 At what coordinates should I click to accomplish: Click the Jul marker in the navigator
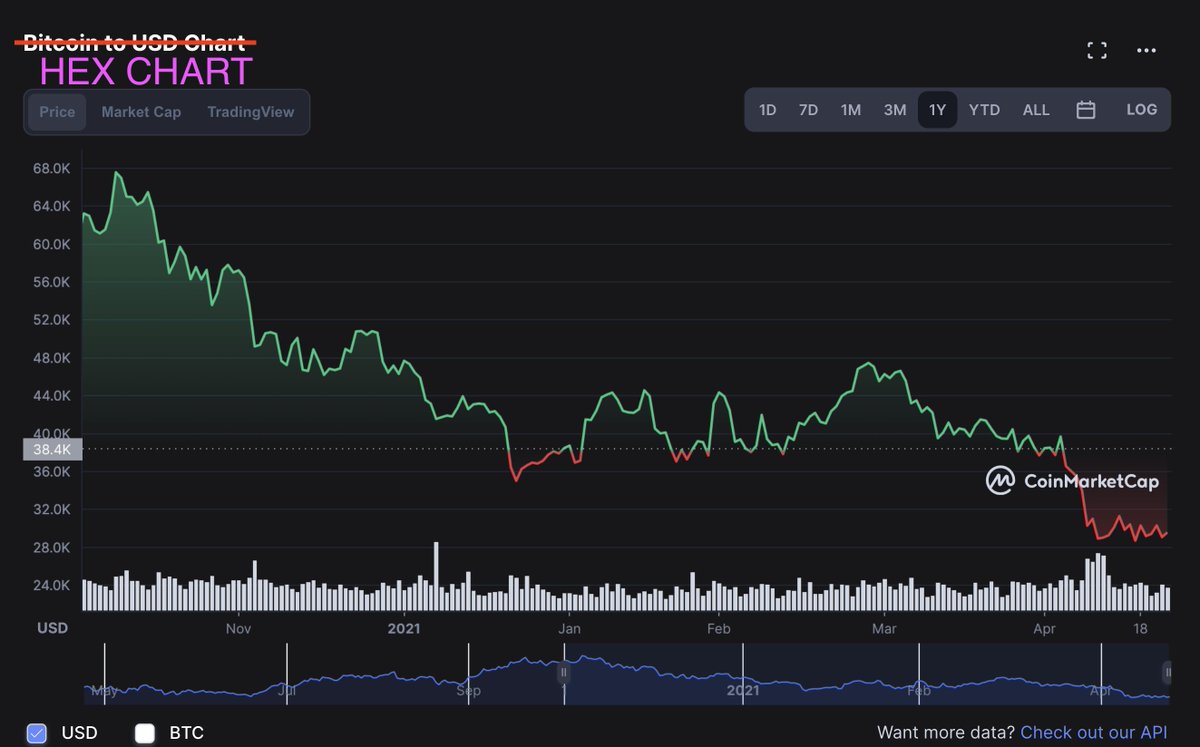point(286,690)
